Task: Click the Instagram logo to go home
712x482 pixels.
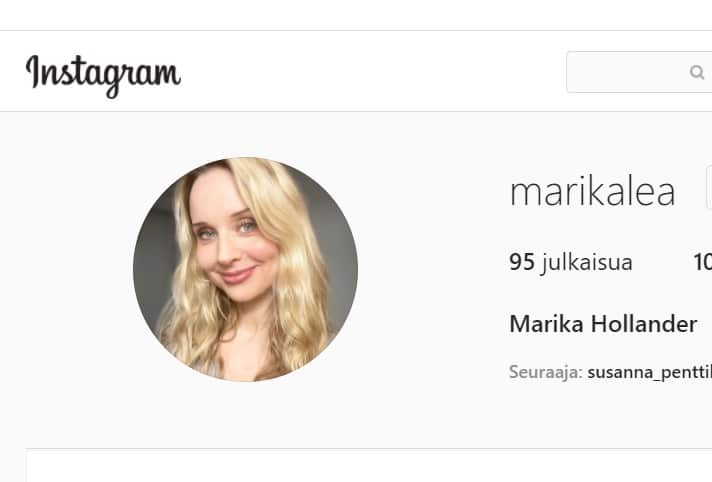Action: (x=103, y=75)
